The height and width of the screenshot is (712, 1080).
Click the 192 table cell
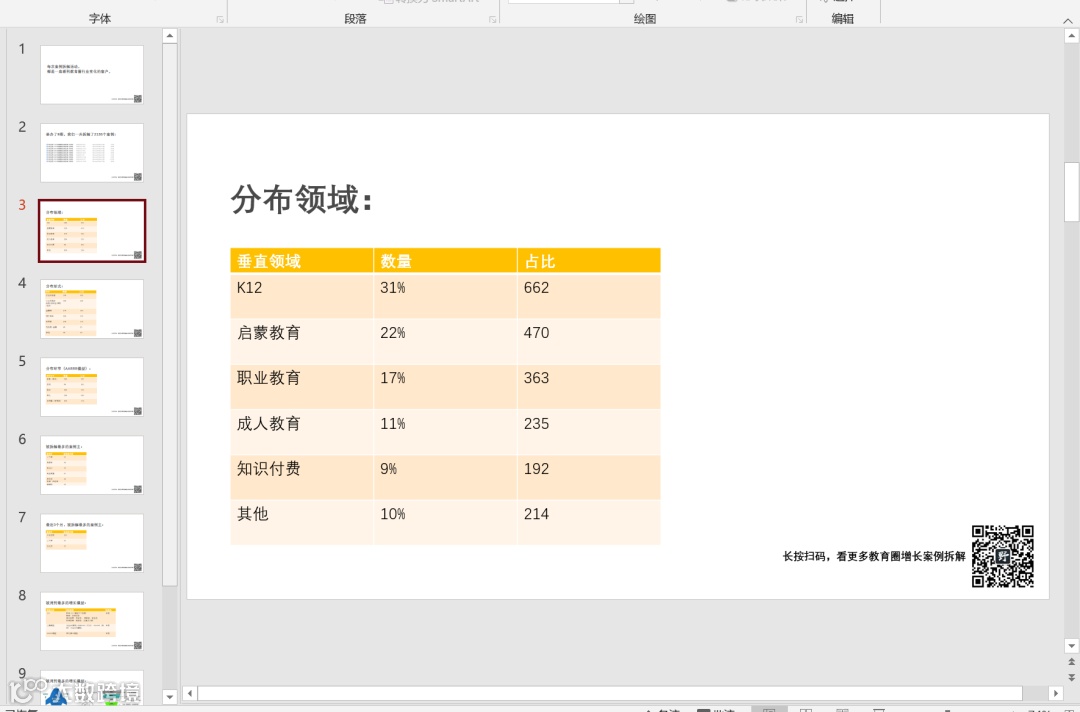[589, 477]
